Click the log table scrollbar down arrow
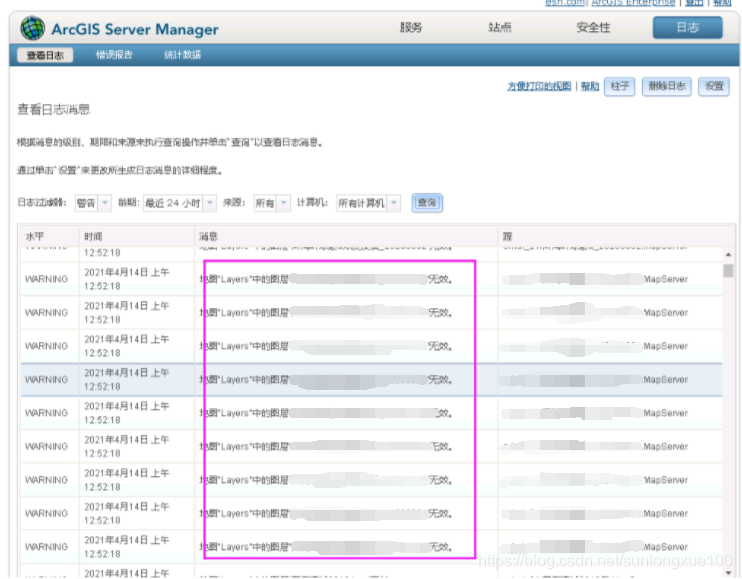The width and height of the screenshot is (742, 579). pos(728,573)
